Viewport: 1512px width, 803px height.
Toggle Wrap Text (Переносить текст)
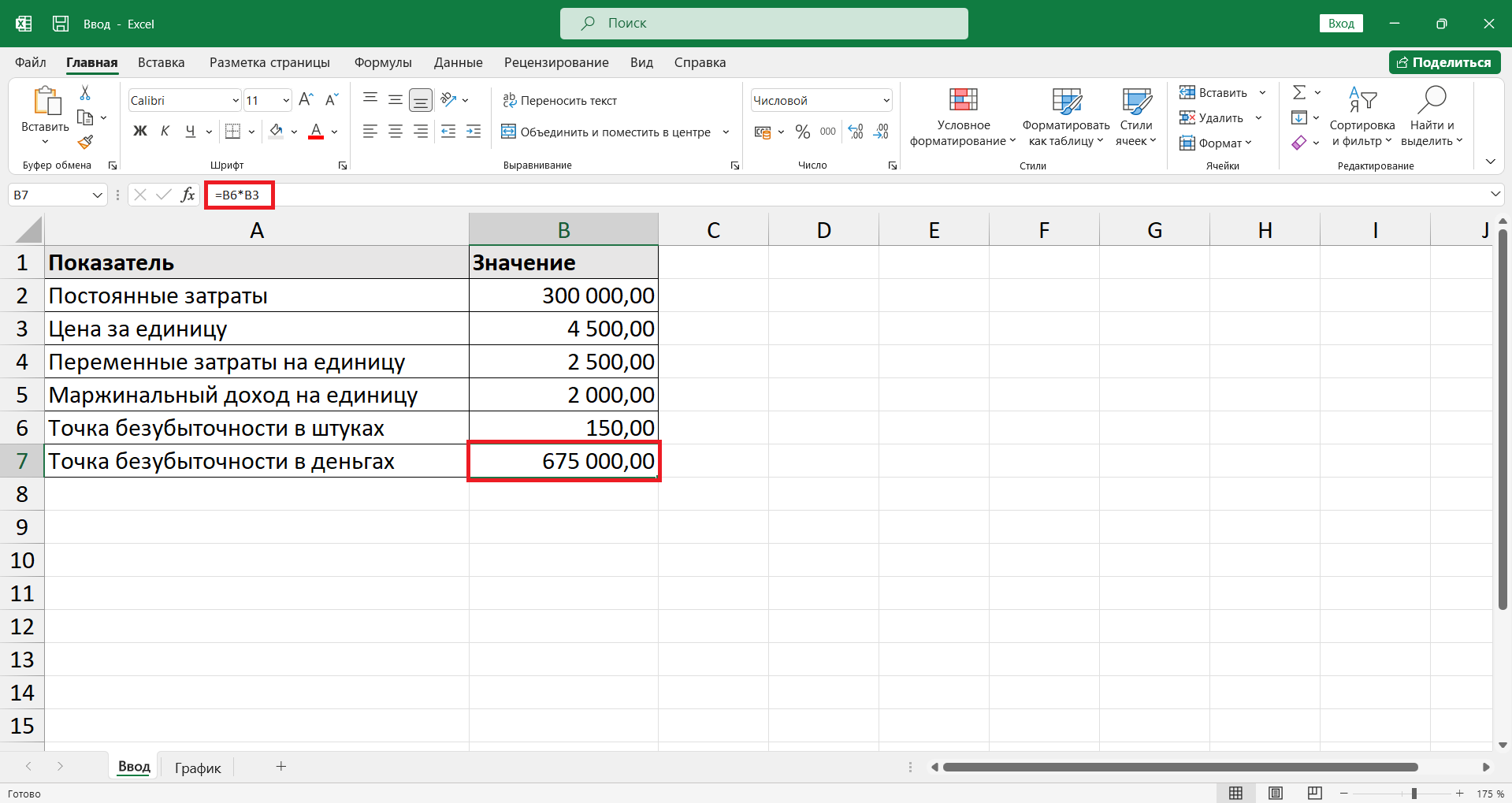(560, 100)
